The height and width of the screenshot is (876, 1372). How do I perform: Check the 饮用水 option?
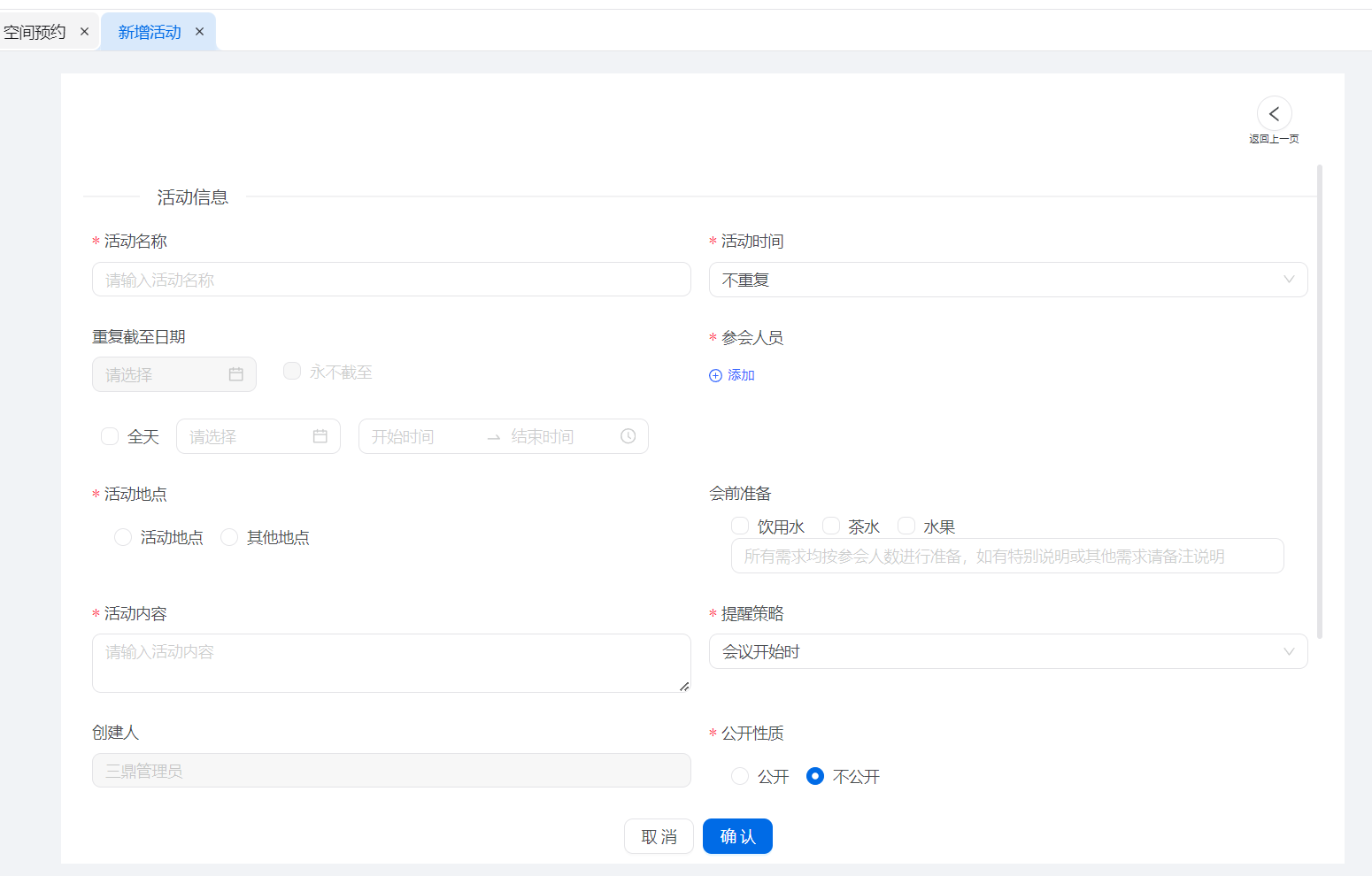(x=740, y=526)
